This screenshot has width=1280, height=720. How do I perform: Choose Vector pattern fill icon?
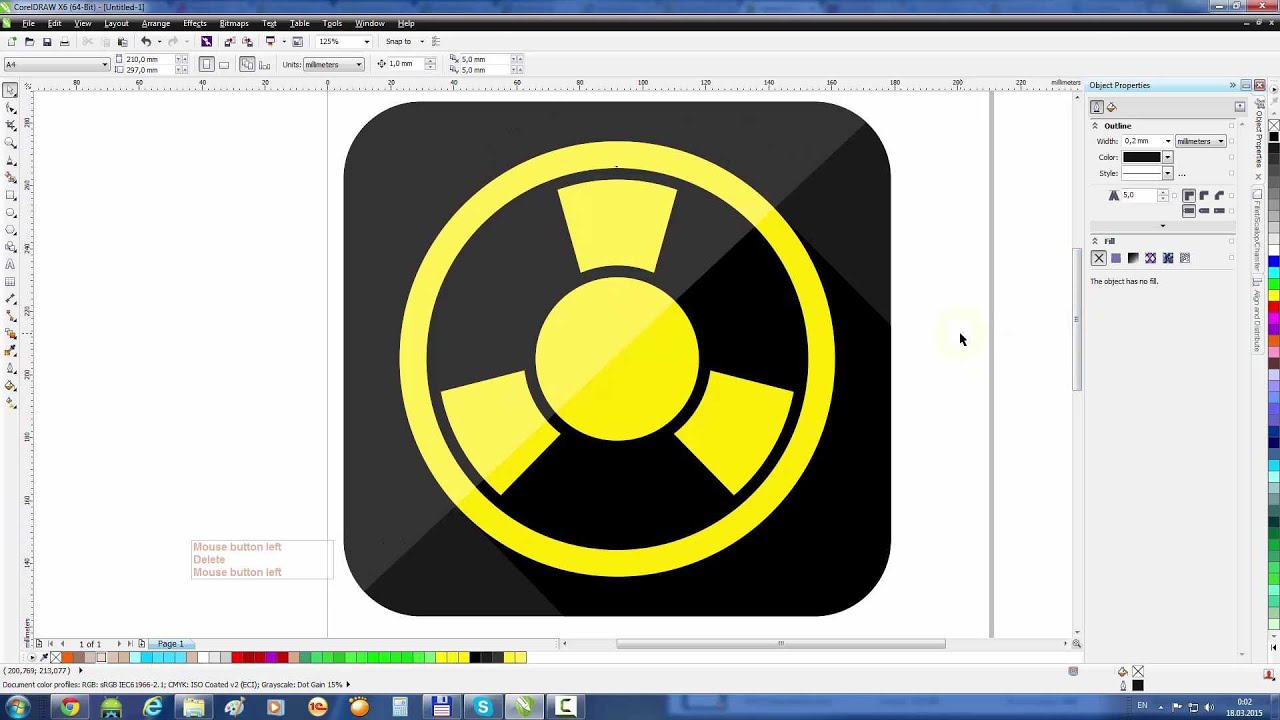pos(1150,258)
